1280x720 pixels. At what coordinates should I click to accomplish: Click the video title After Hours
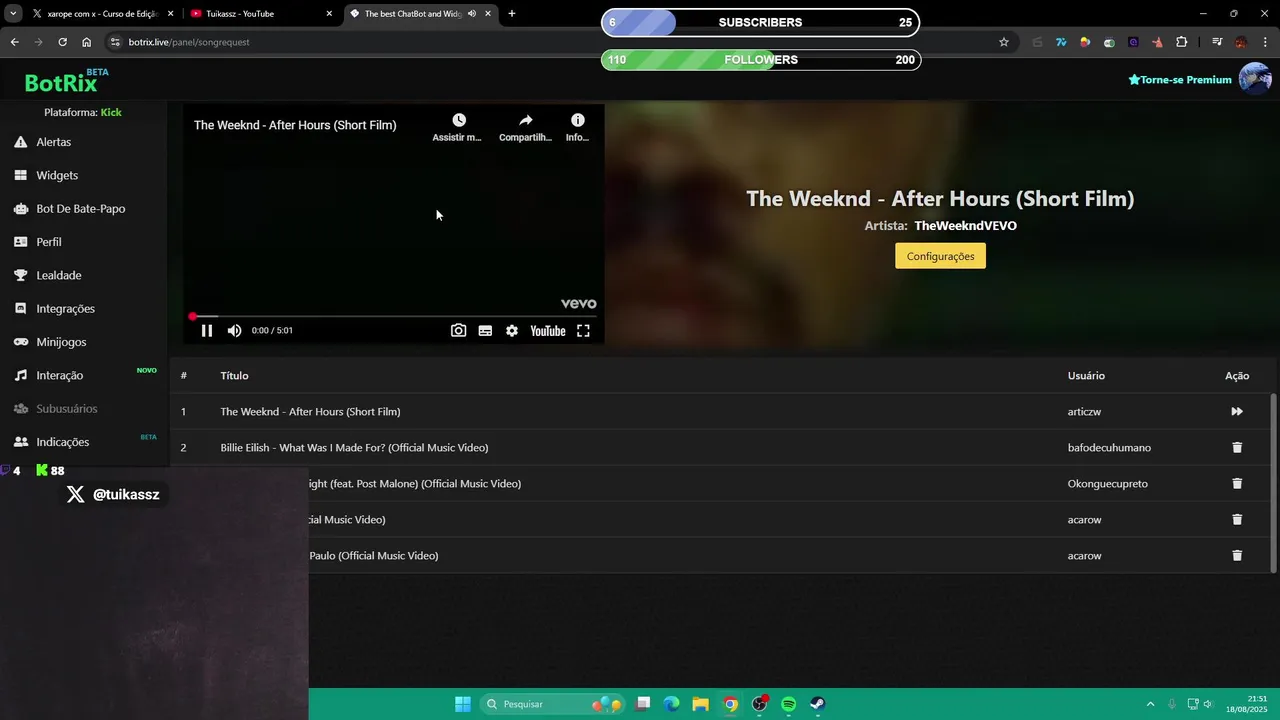295,125
